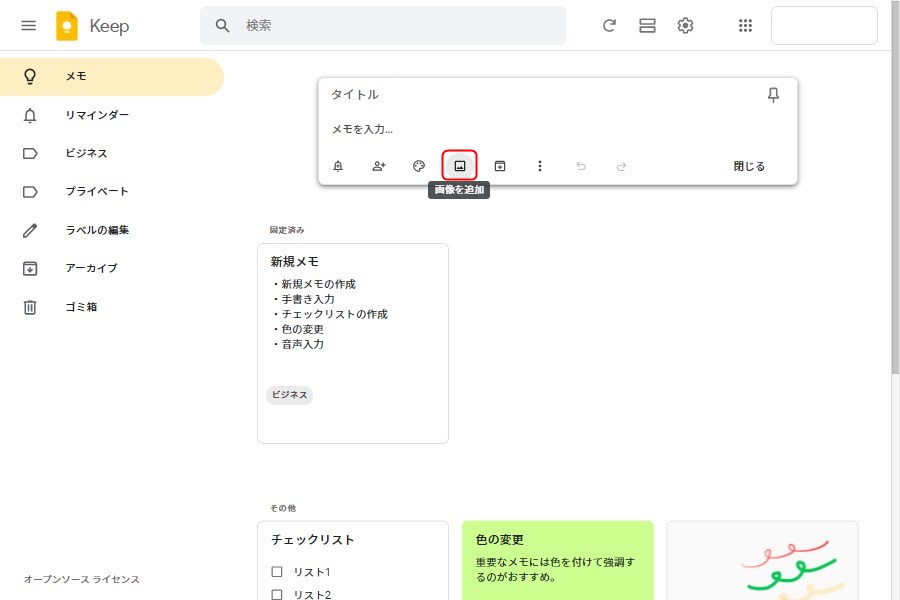Pin the new note
The height and width of the screenshot is (600, 900).
tap(772, 95)
